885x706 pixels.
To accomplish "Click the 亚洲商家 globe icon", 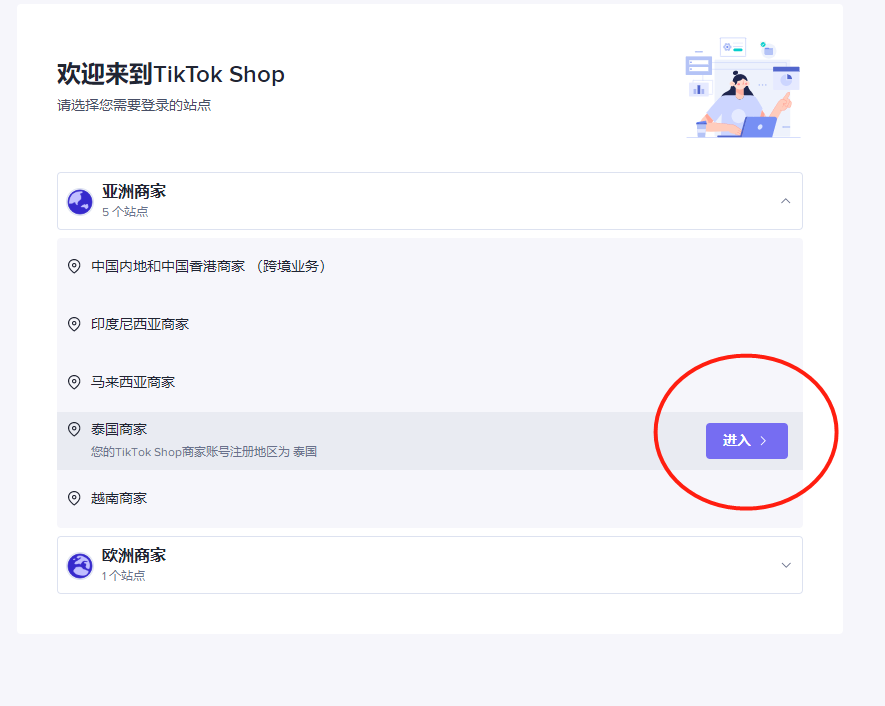I will pyautogui.click(x=80, y=201).
